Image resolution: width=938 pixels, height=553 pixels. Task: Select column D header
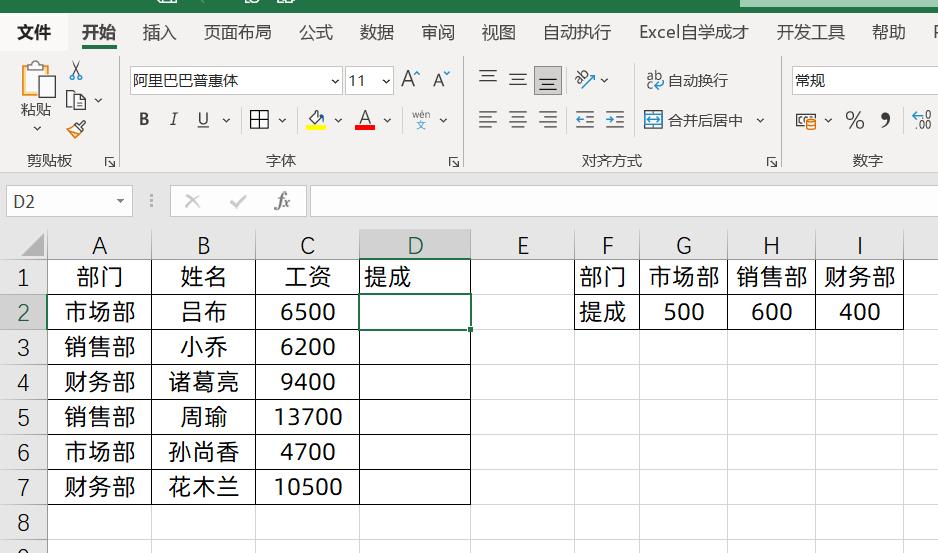pos(415,245)
